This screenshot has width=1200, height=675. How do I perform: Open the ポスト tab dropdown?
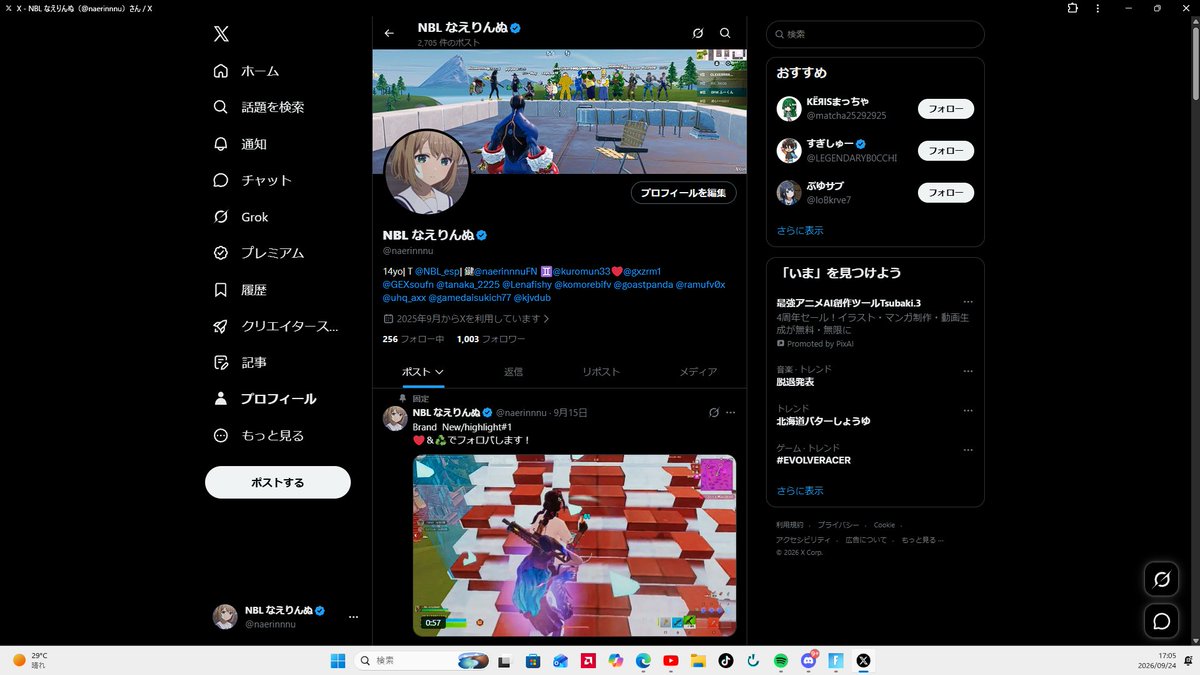423,372
